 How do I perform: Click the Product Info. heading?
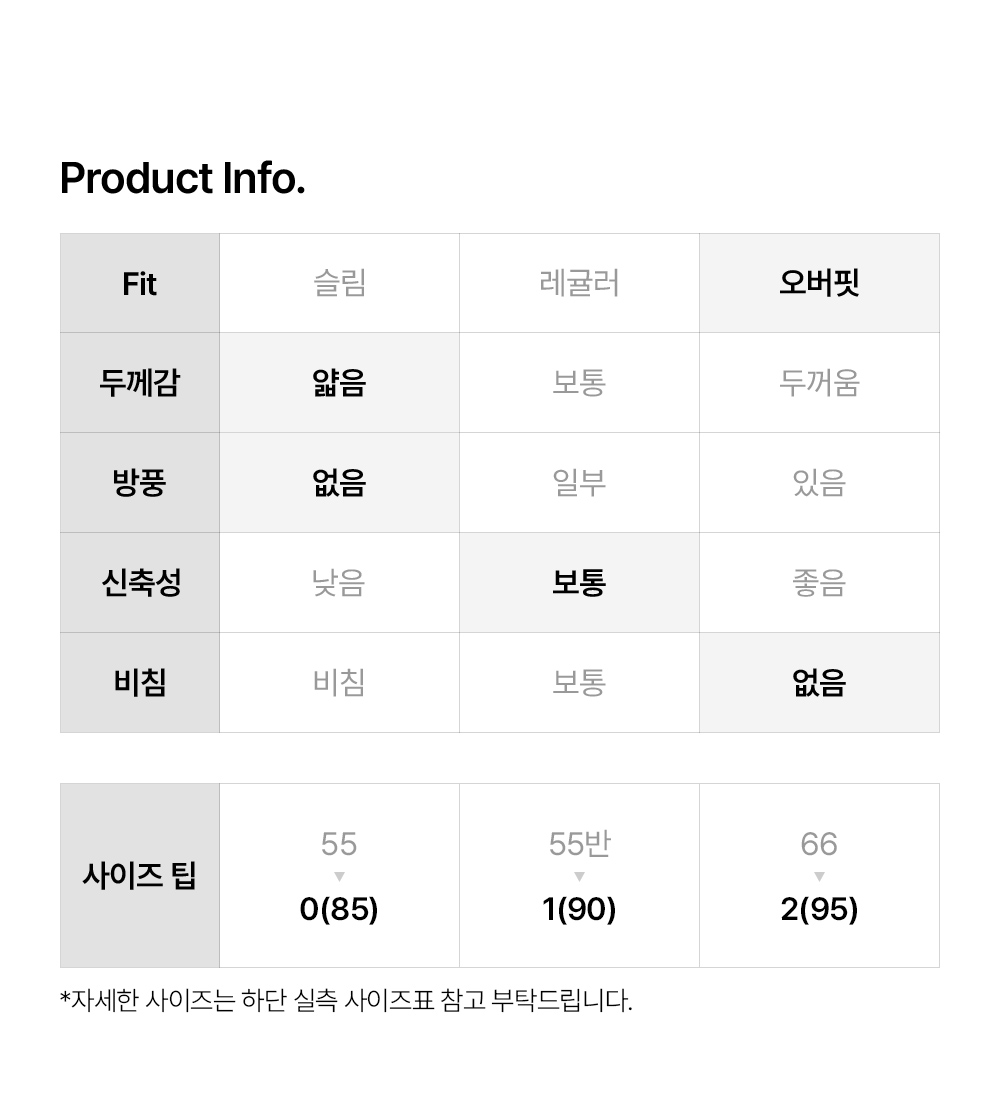(x=182, y=179)
